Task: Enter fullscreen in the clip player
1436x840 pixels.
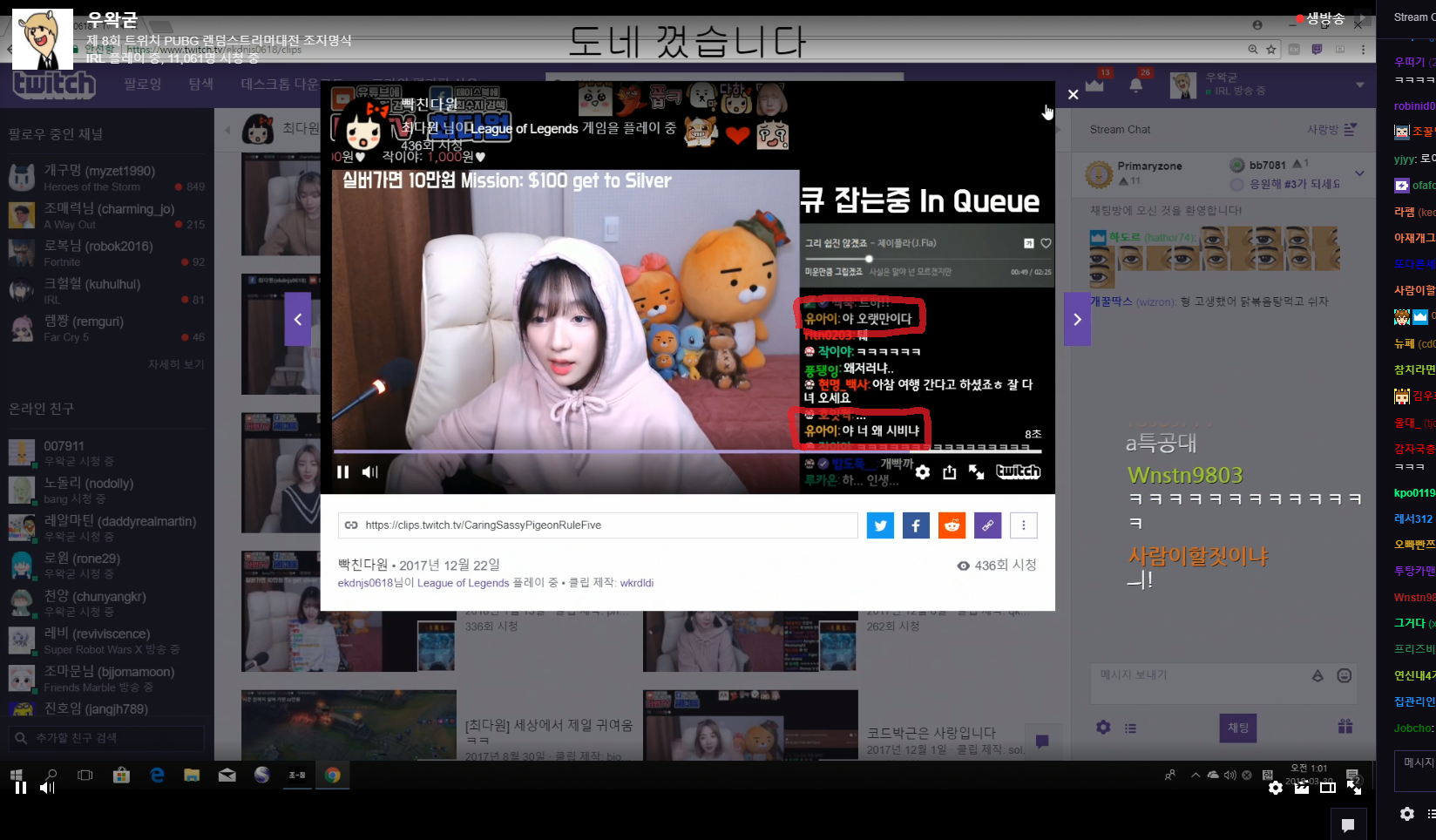Action: [x=977, y=472]
